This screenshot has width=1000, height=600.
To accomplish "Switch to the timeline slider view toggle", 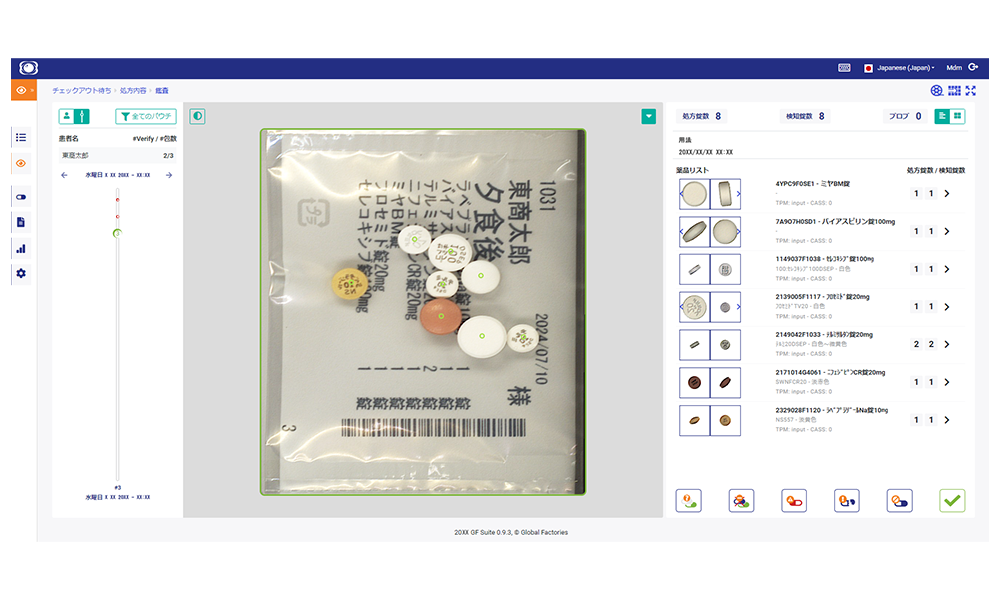I will coord(82,116).
